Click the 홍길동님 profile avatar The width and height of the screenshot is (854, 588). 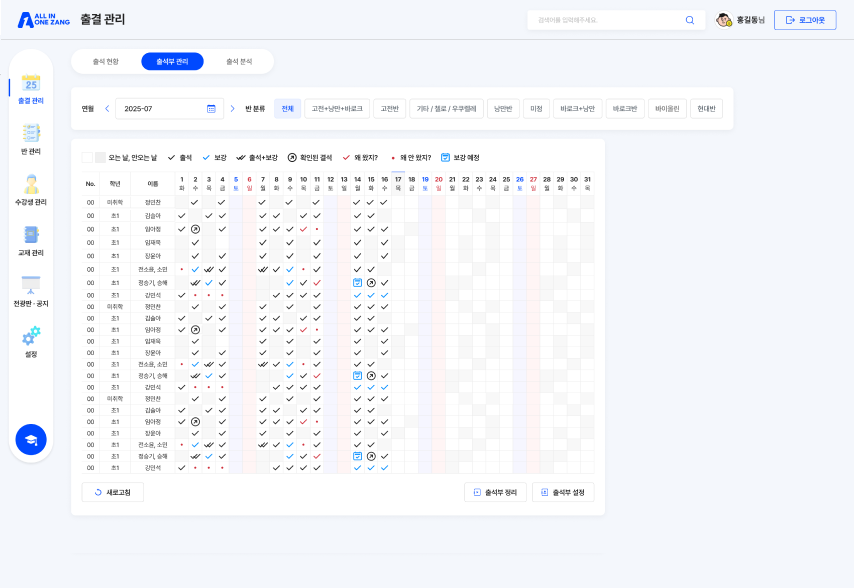point(724,20)
